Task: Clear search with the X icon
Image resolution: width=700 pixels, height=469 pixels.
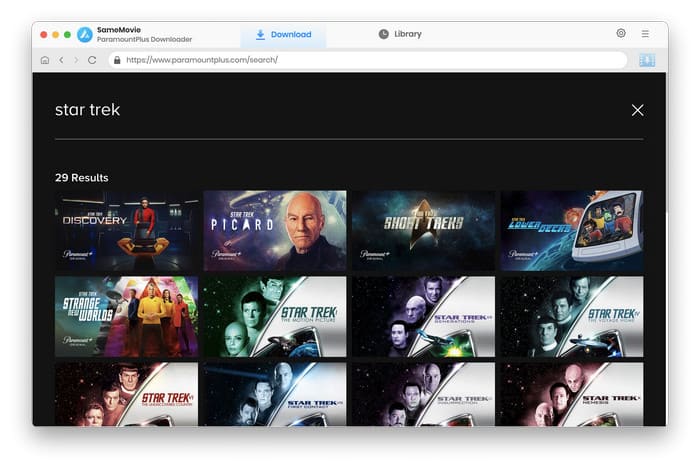Action: 638,110
